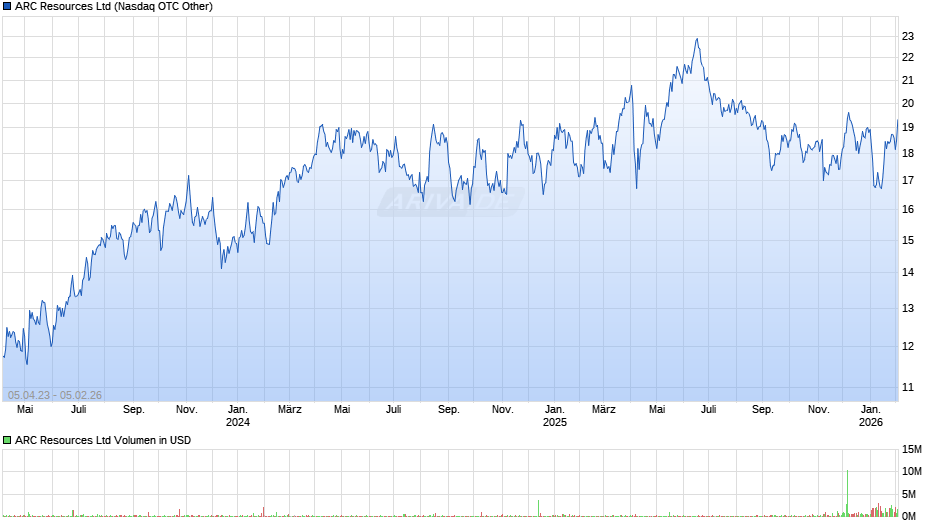Screen dimensions: 940x526
Task: Click the price axis value 22
Action: click(x=908, y=57)
